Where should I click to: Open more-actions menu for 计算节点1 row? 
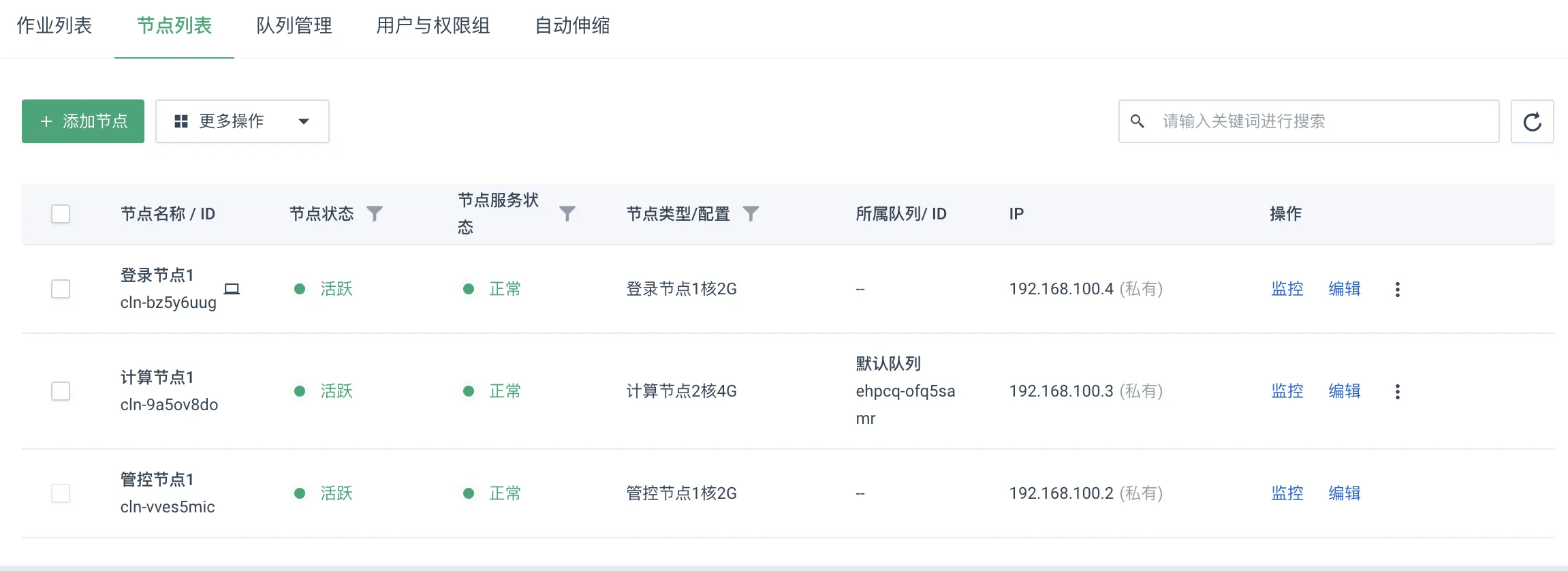(1397, 391)
